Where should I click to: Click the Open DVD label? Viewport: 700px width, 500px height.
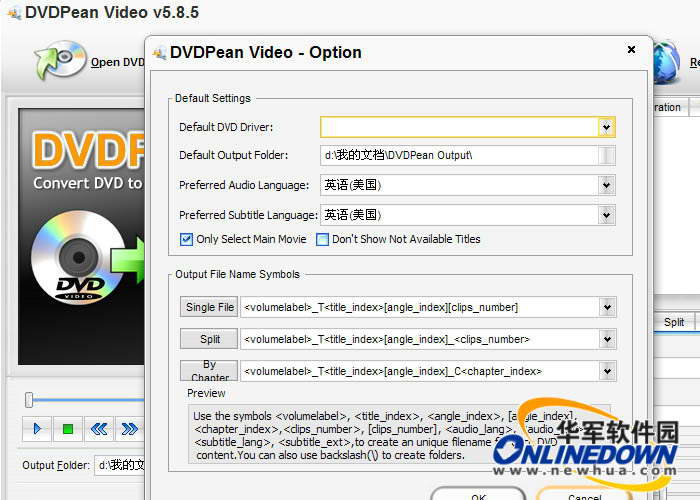point(117,62)
